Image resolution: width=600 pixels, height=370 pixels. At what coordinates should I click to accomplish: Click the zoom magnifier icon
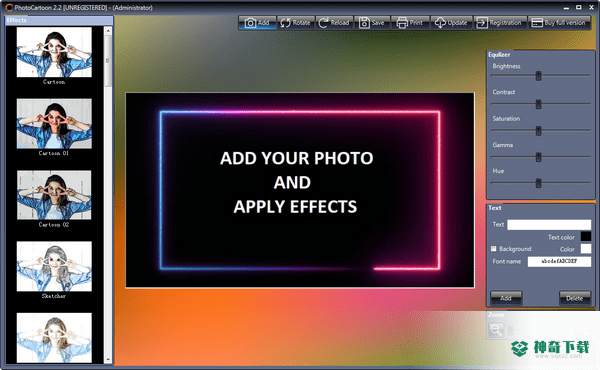(x=496, y=330)
